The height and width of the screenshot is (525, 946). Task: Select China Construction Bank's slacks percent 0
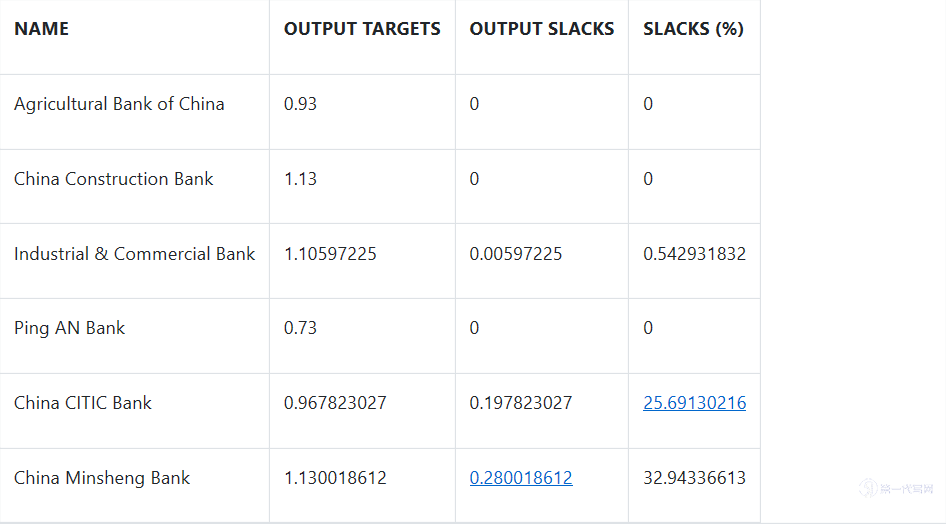click(648, 179)
